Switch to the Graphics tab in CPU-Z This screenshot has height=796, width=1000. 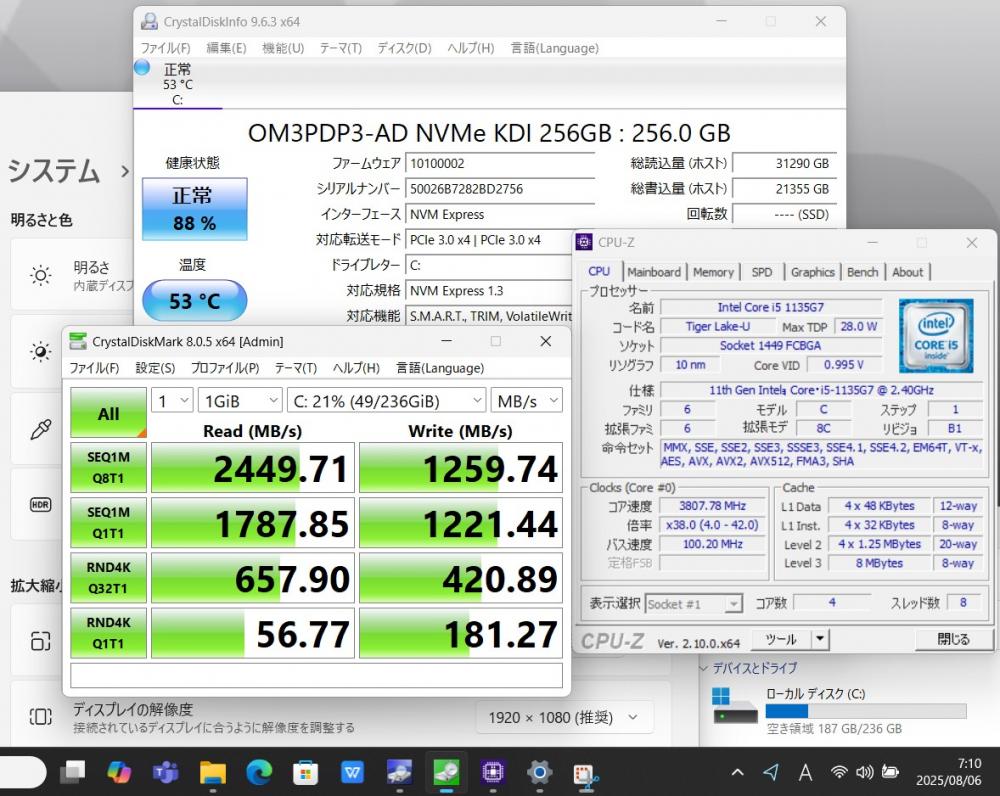pyautogui.click(x=812, y=272)
